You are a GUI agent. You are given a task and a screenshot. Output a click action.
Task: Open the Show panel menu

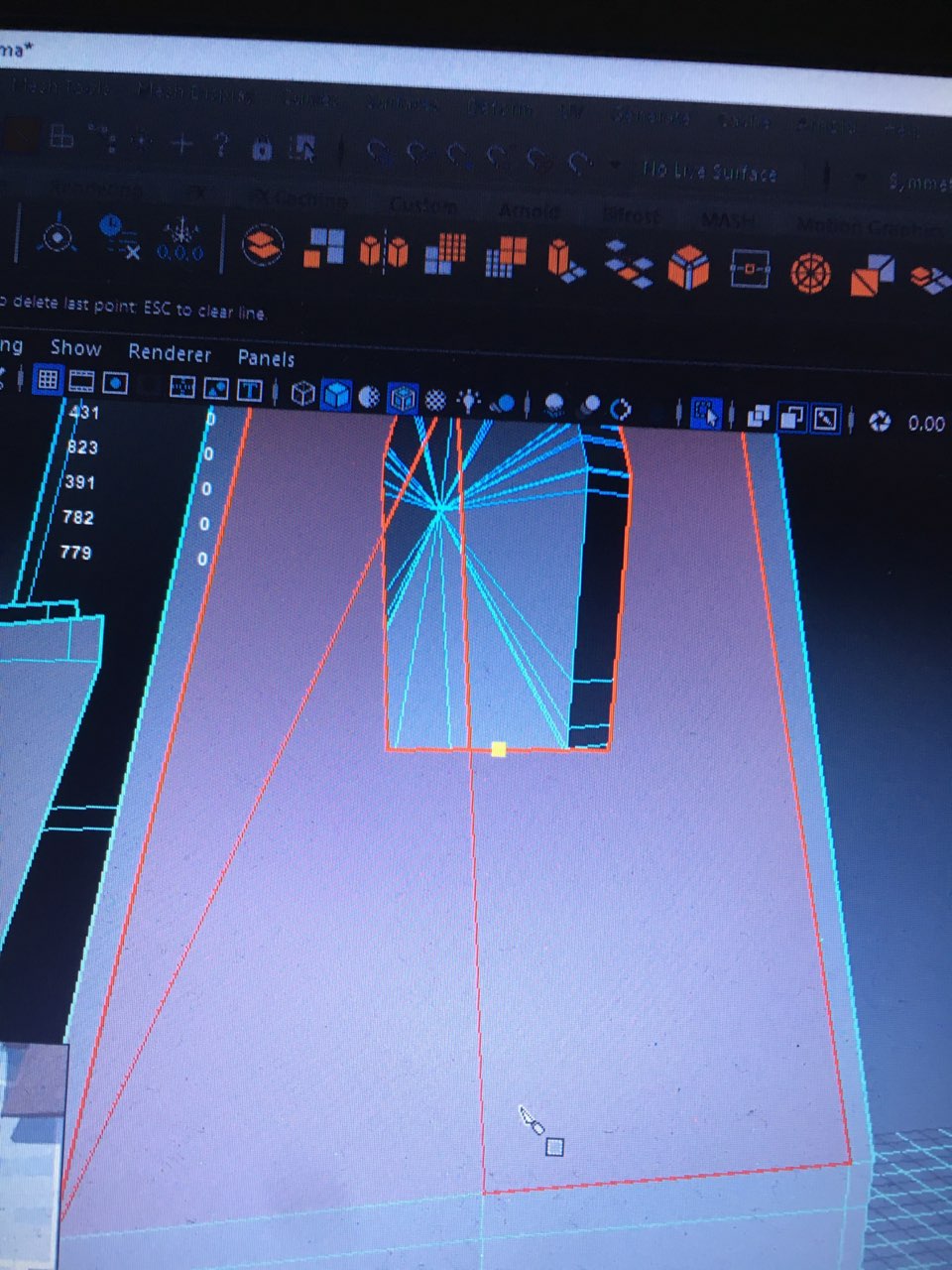pyautogui.click(x=75, y=348)
